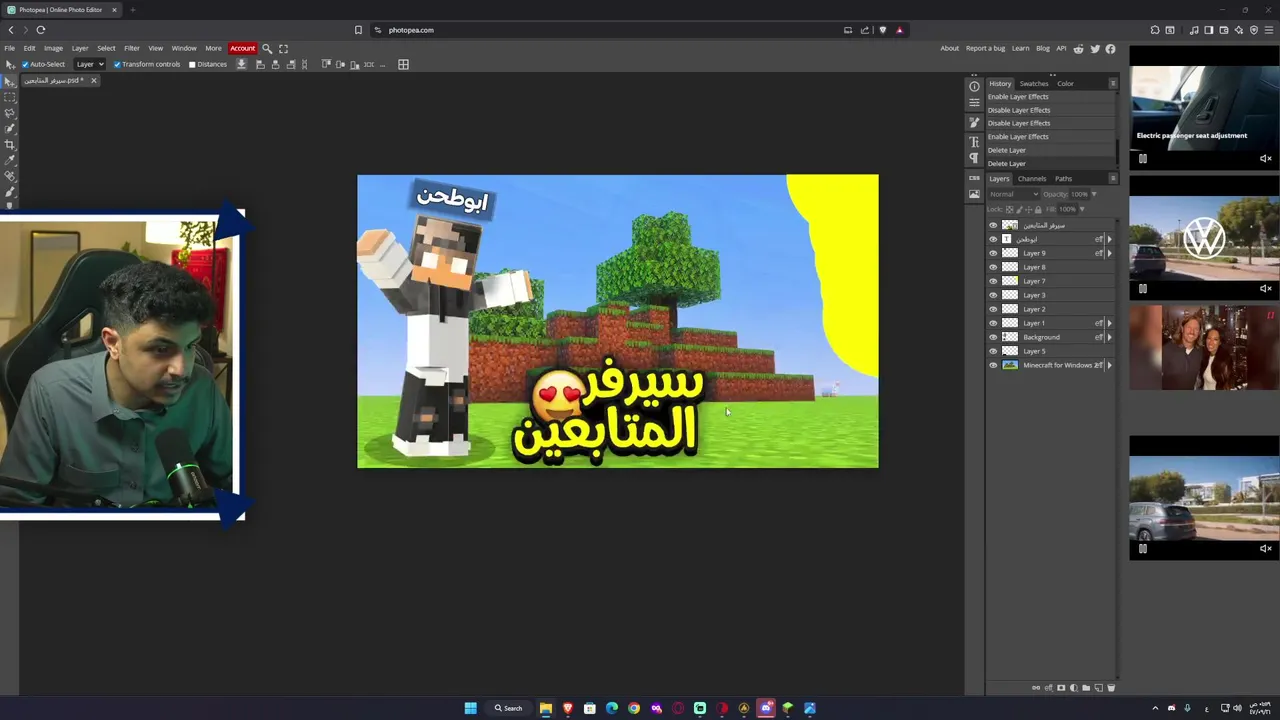Open Photopea's Facebook page icon
Screen dimensions: 1280x720
click(1110, 48)
